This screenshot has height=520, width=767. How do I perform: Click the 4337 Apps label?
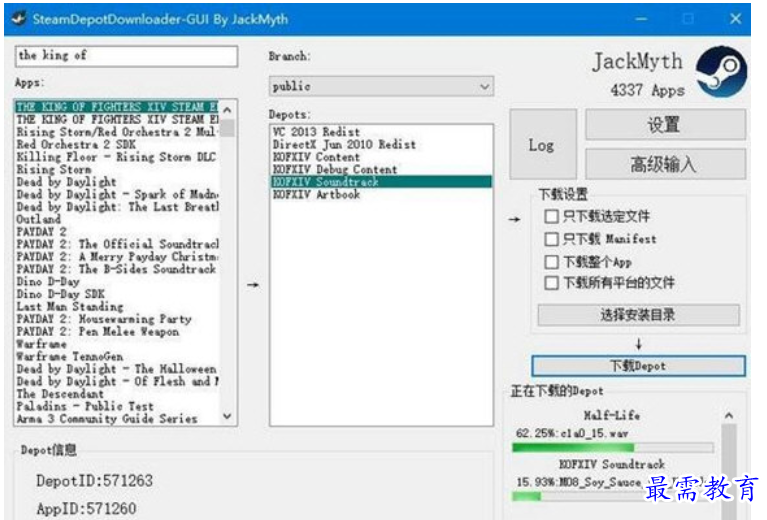click(x=647, y=90)
